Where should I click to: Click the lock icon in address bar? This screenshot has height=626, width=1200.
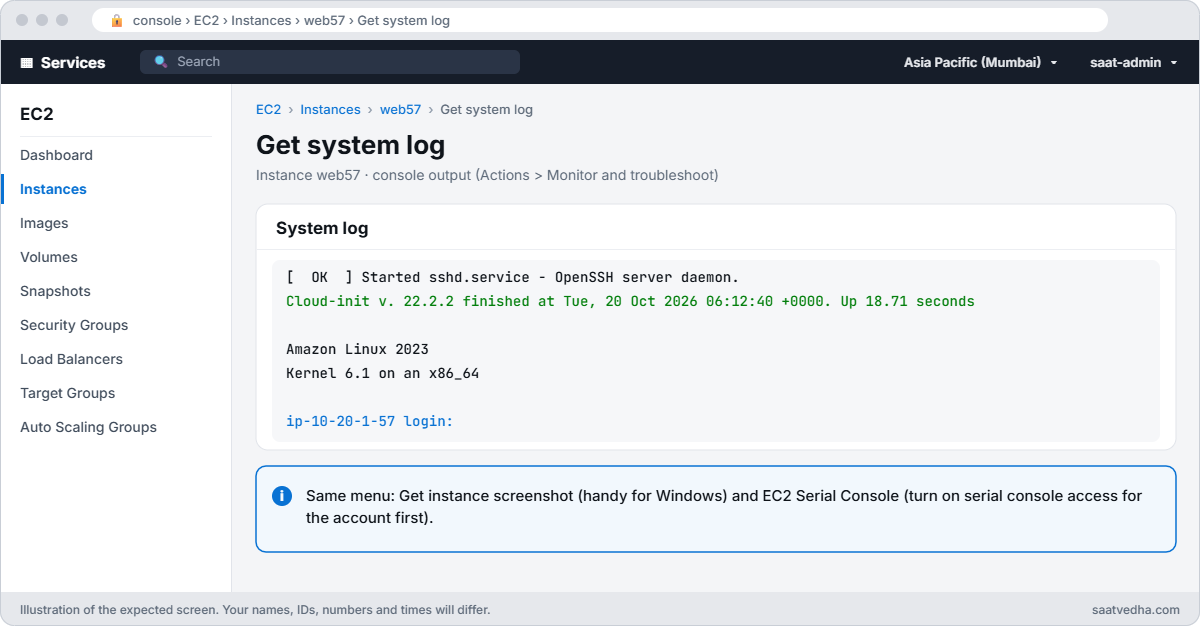[117, 20]
